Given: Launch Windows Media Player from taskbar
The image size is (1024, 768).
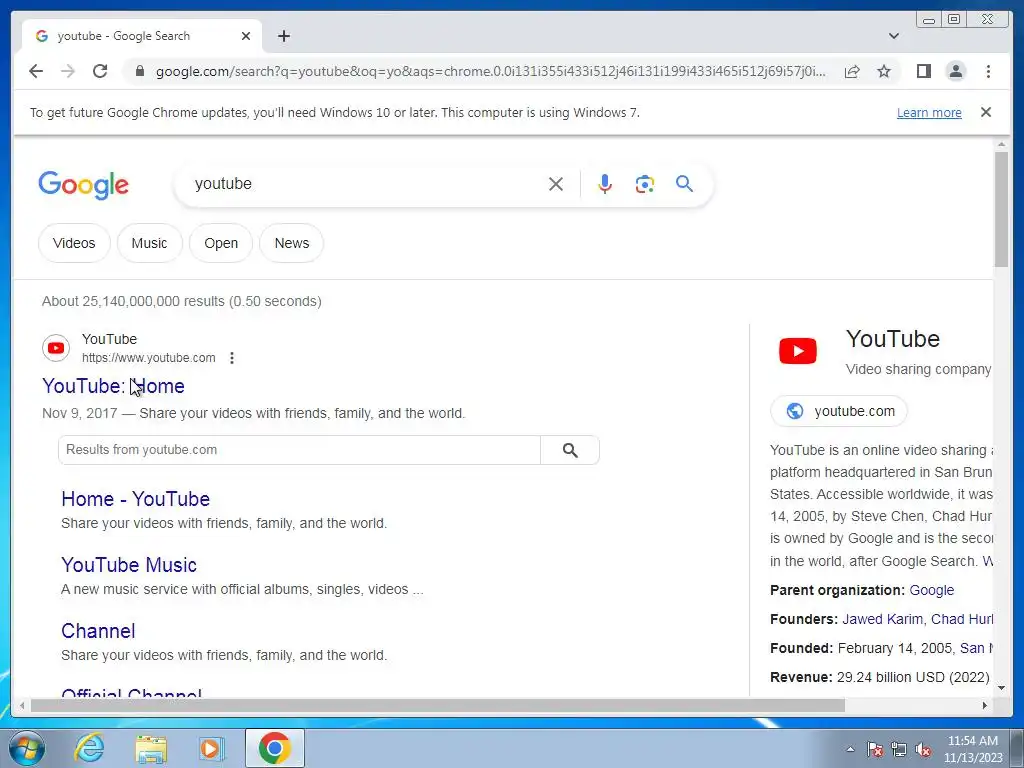Looking at the screenshot, I should click(x=211, y=748).
